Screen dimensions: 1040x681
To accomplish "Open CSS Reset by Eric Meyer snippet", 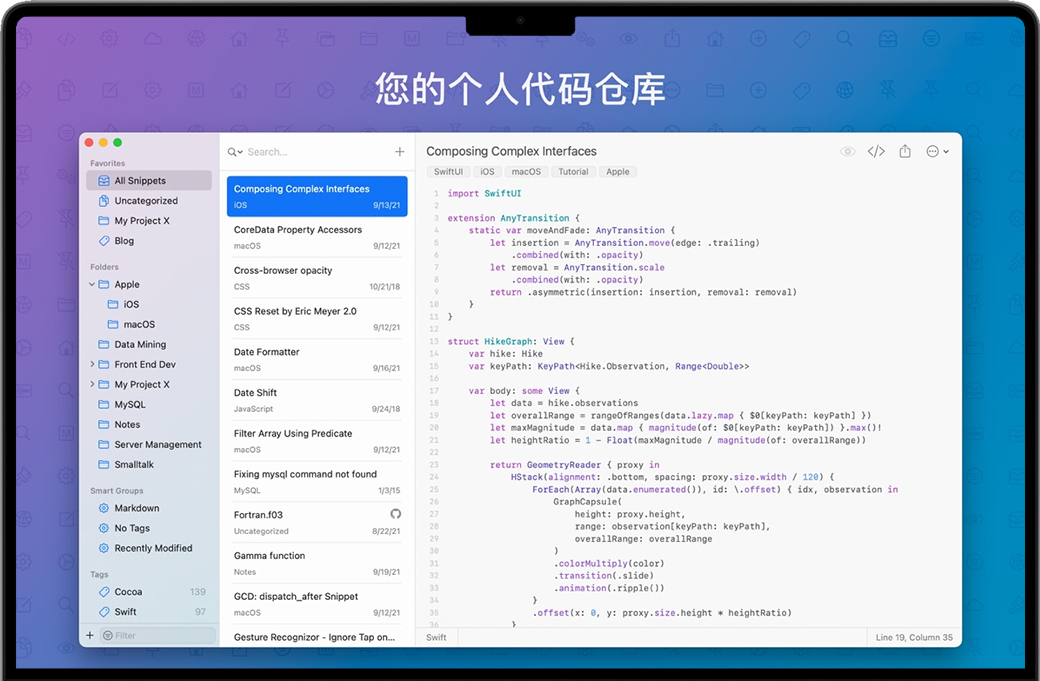I will [317, 319].
